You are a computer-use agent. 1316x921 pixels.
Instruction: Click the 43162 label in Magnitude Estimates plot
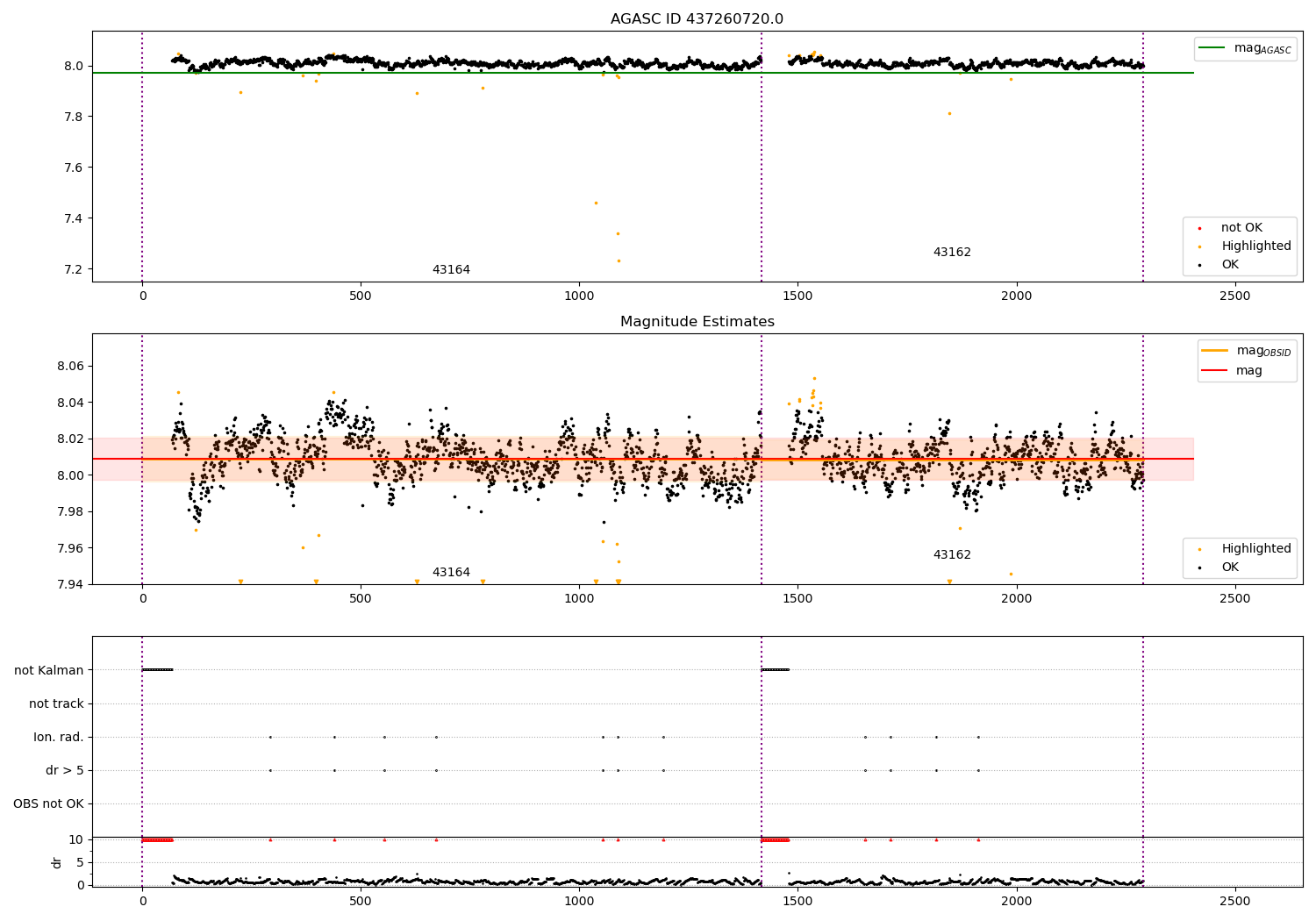[x=952, y=555]
